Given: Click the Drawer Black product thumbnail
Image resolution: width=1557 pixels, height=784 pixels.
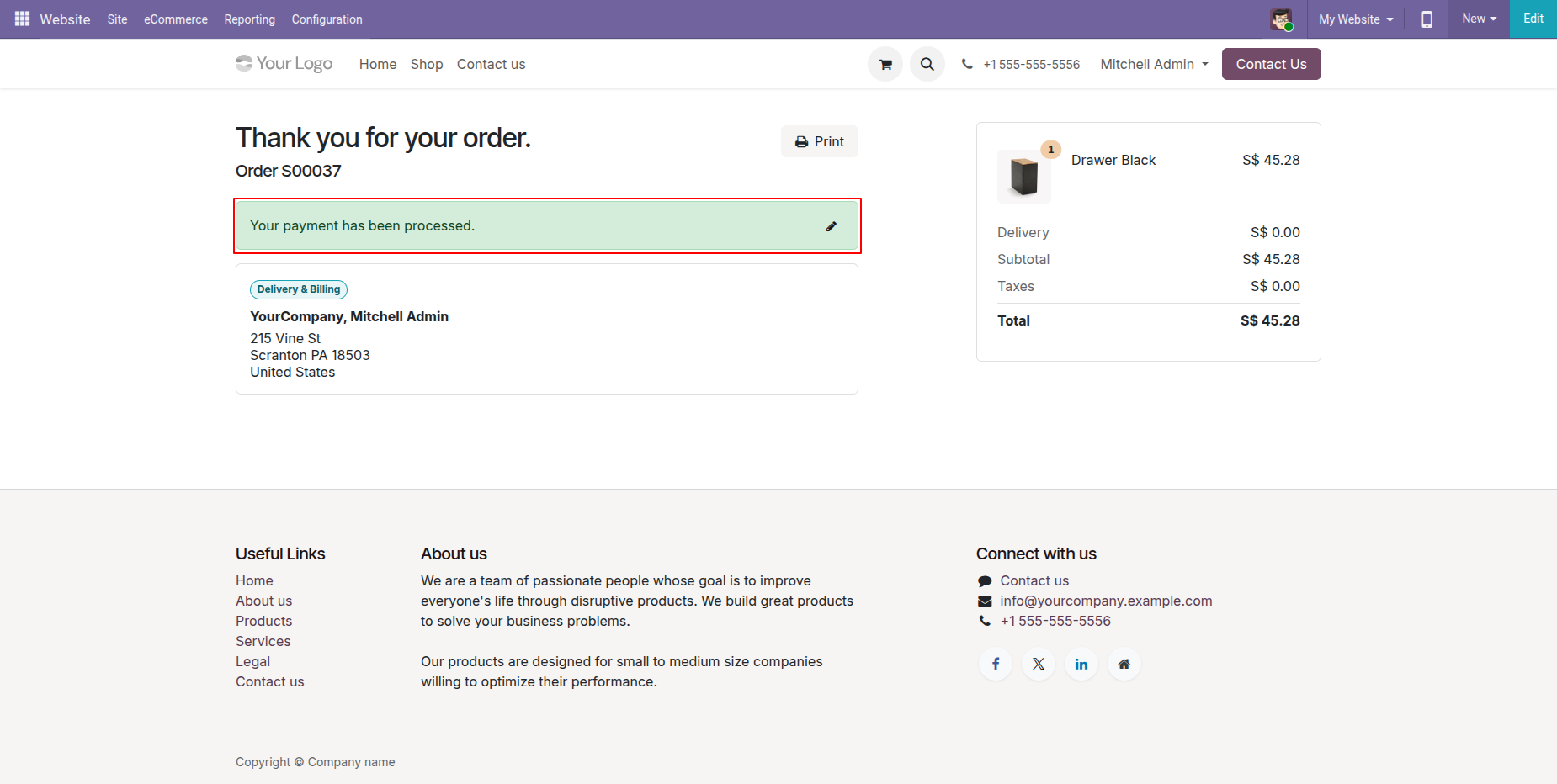Looking at the screenshot, I should coord(1024,177).
